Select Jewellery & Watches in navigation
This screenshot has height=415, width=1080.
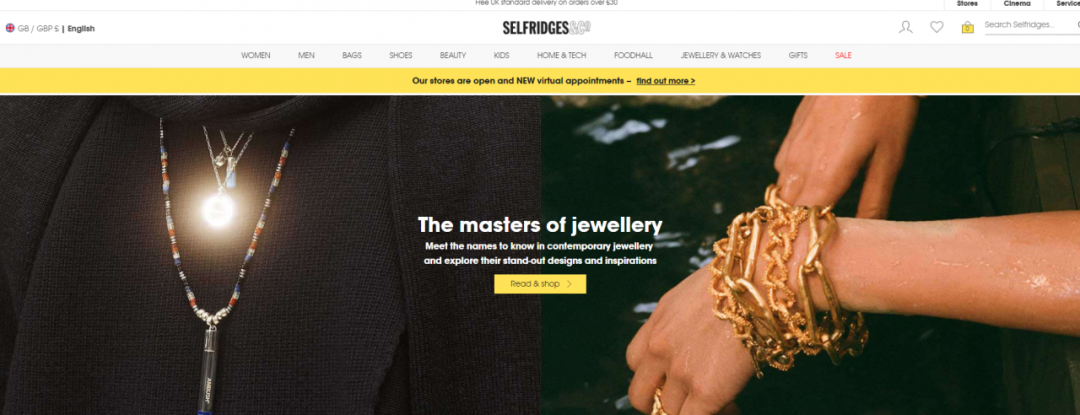(720, 56)
